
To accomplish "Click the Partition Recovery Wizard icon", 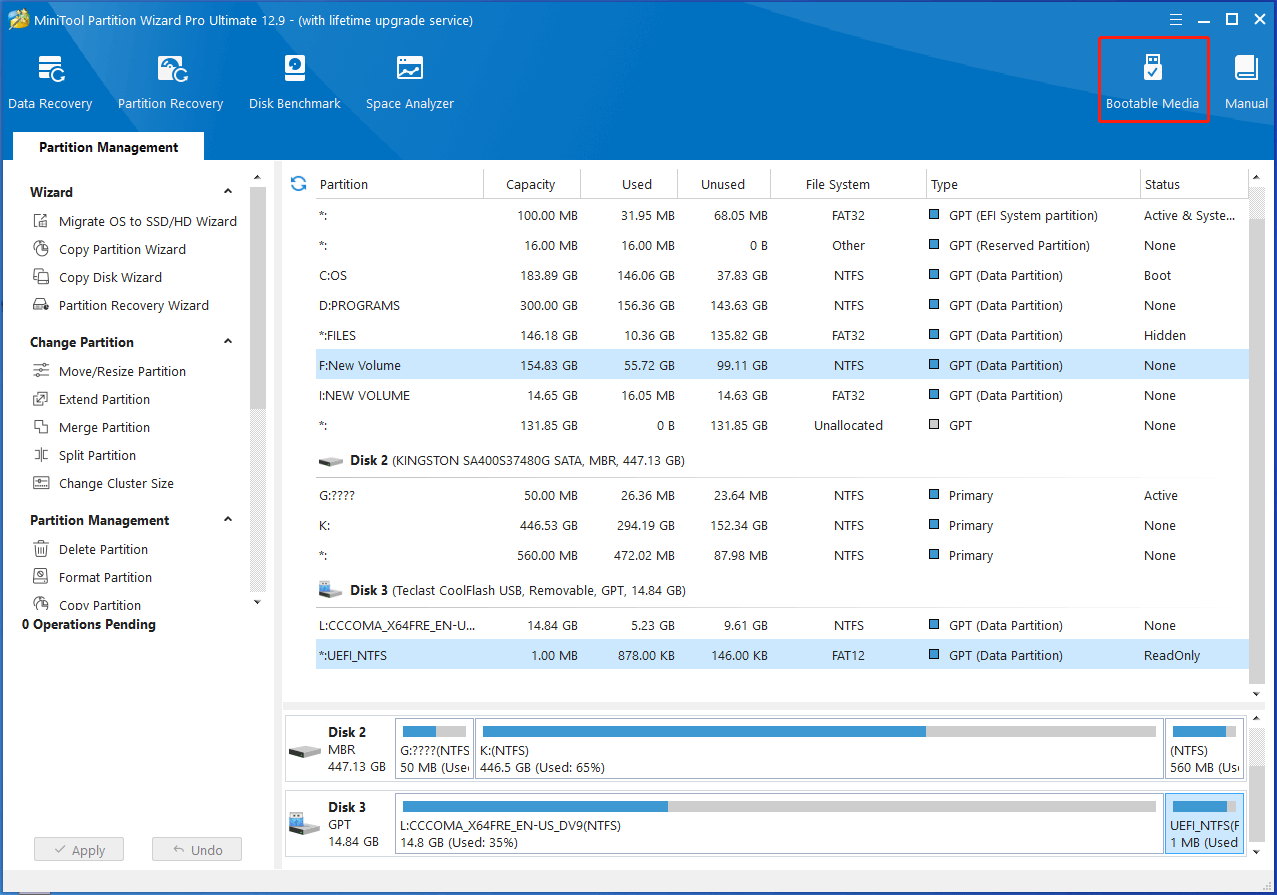I will (41, 305).
